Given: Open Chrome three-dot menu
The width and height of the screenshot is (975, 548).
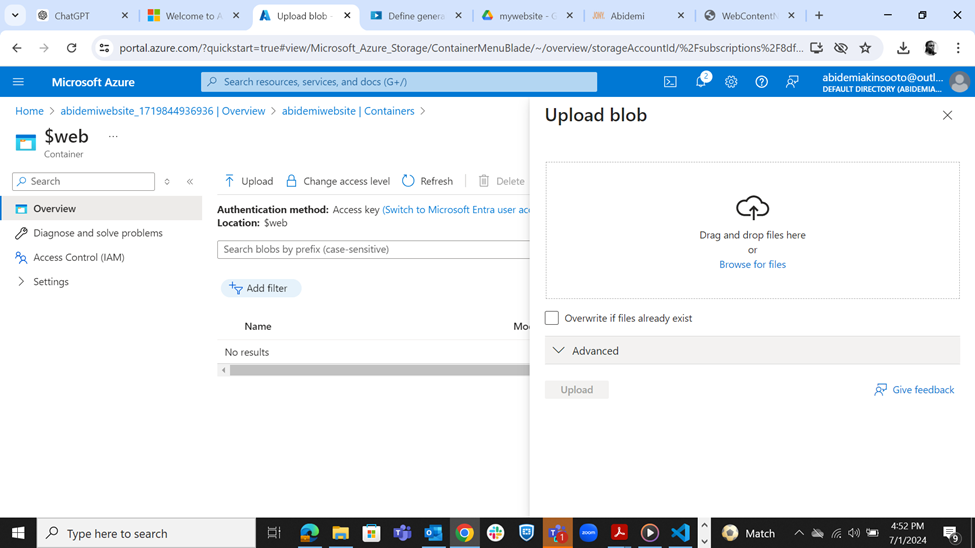Looking at the screenshot, I should click(958, 48).
